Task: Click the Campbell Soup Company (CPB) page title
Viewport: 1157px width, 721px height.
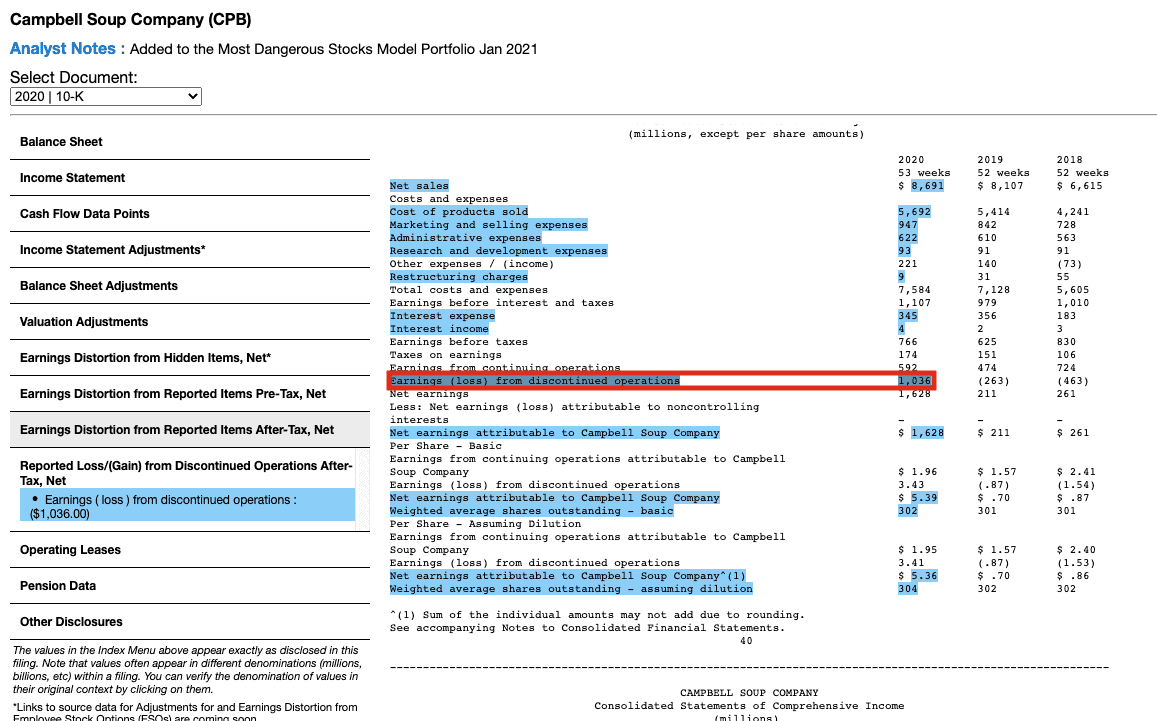Action: [x=131, y=20]
